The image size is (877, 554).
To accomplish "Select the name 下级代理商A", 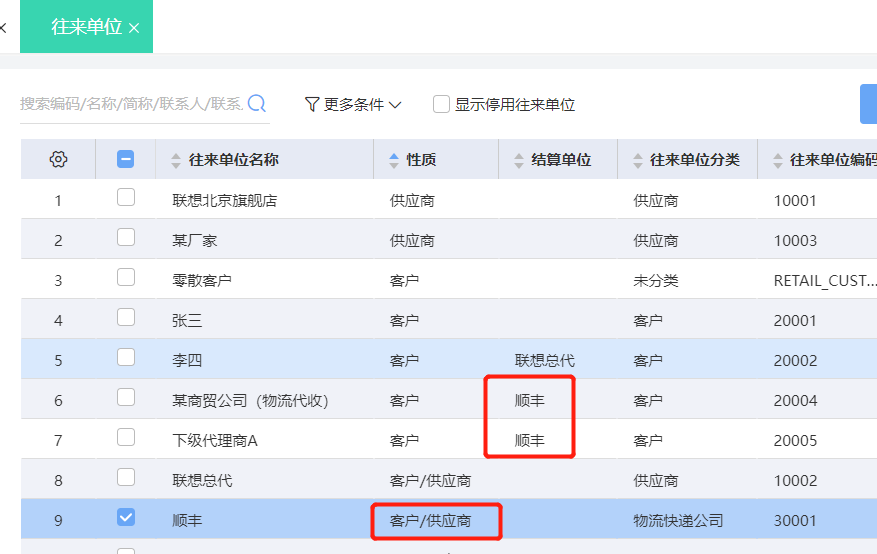I will tap(215, 441).
